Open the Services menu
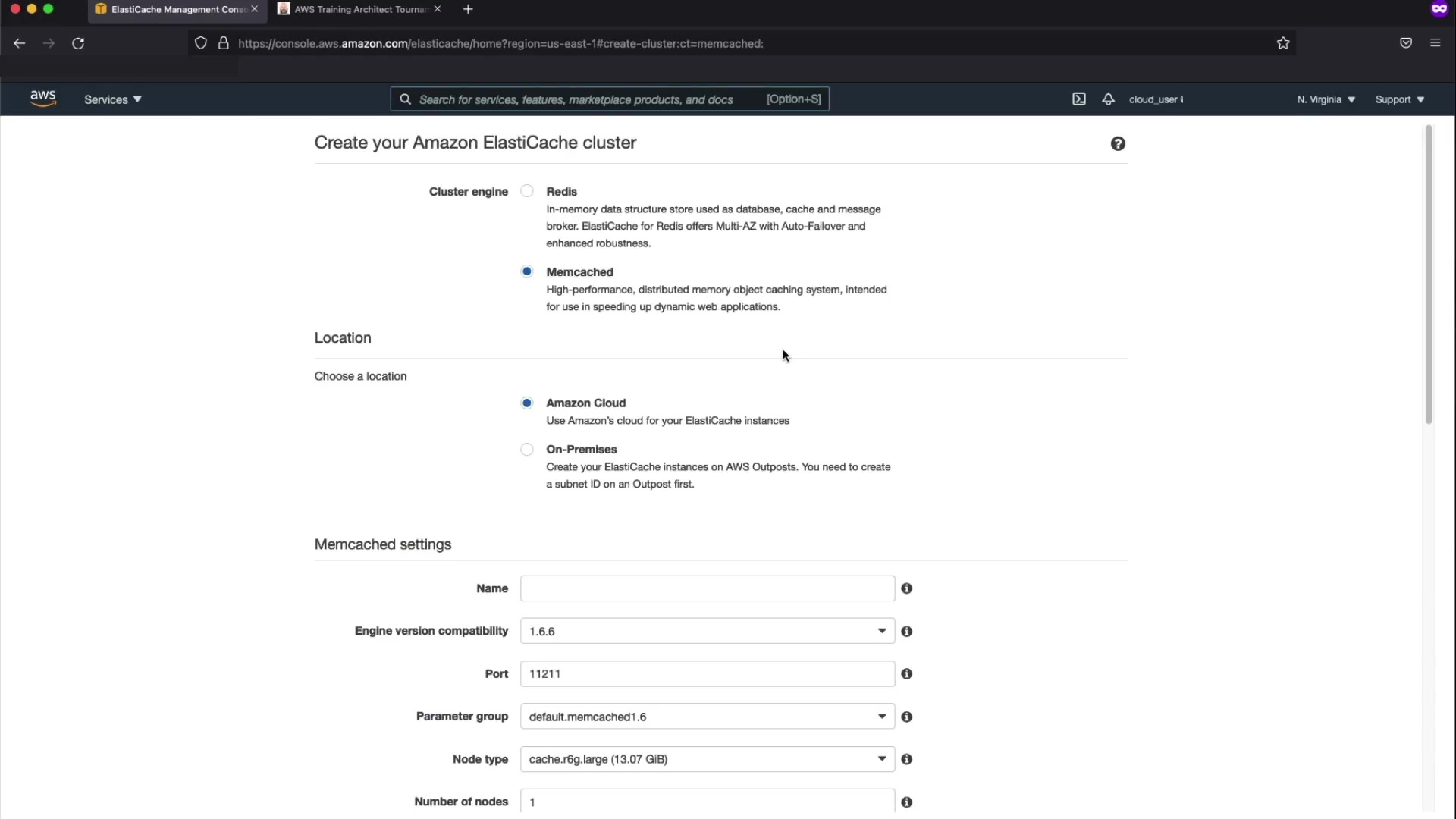Viewport: 1456px width, 819px height. (112, 99)
